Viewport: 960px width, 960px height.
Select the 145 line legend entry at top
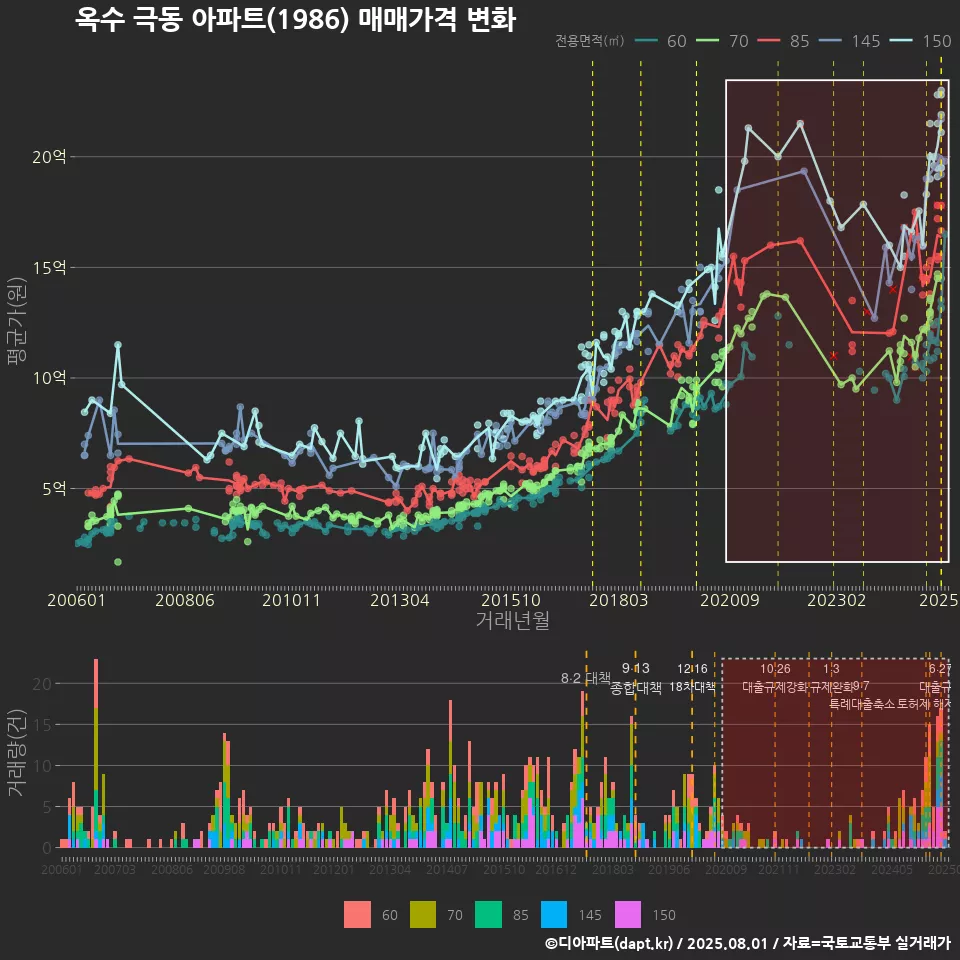coord(850,41)
